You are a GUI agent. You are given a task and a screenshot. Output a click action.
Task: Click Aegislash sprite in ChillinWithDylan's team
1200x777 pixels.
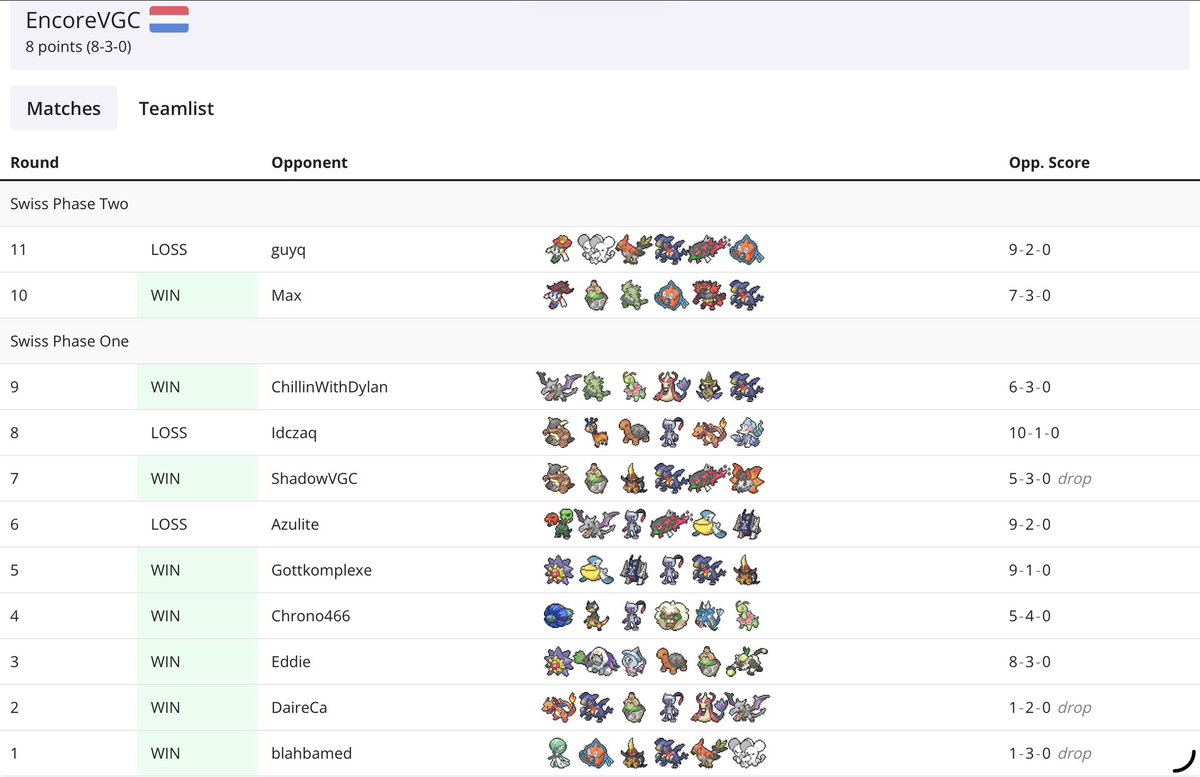[707, 387]
